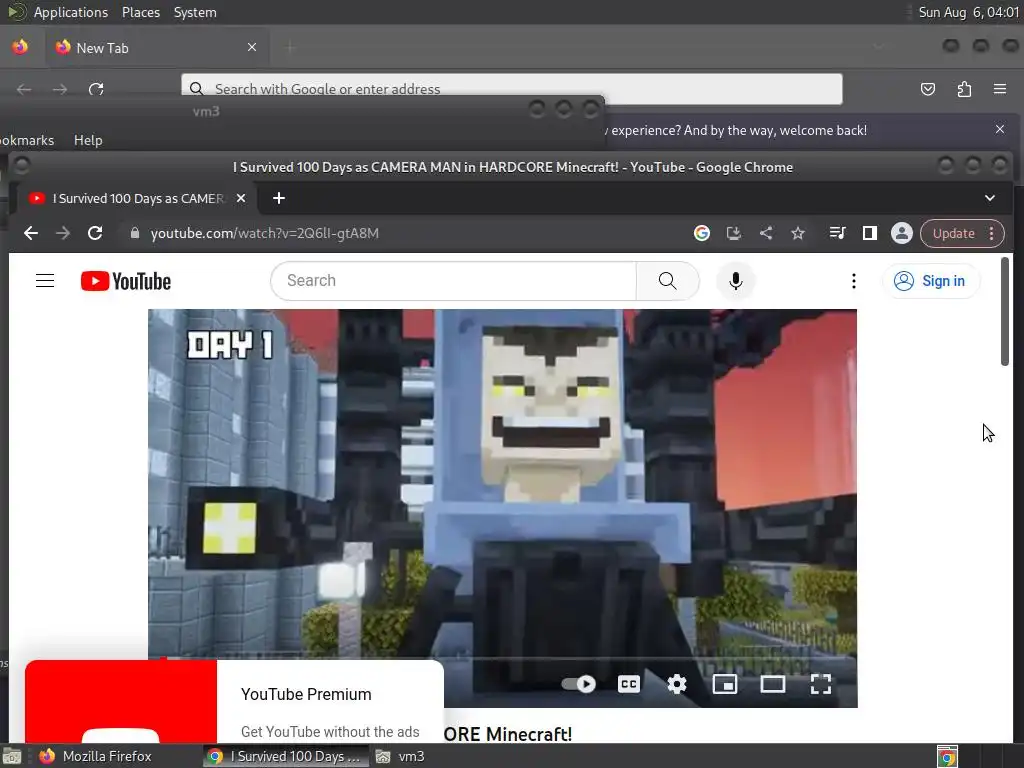Share this page from Chrome toolbar
1024x768 pixels.
click(766, 233)
